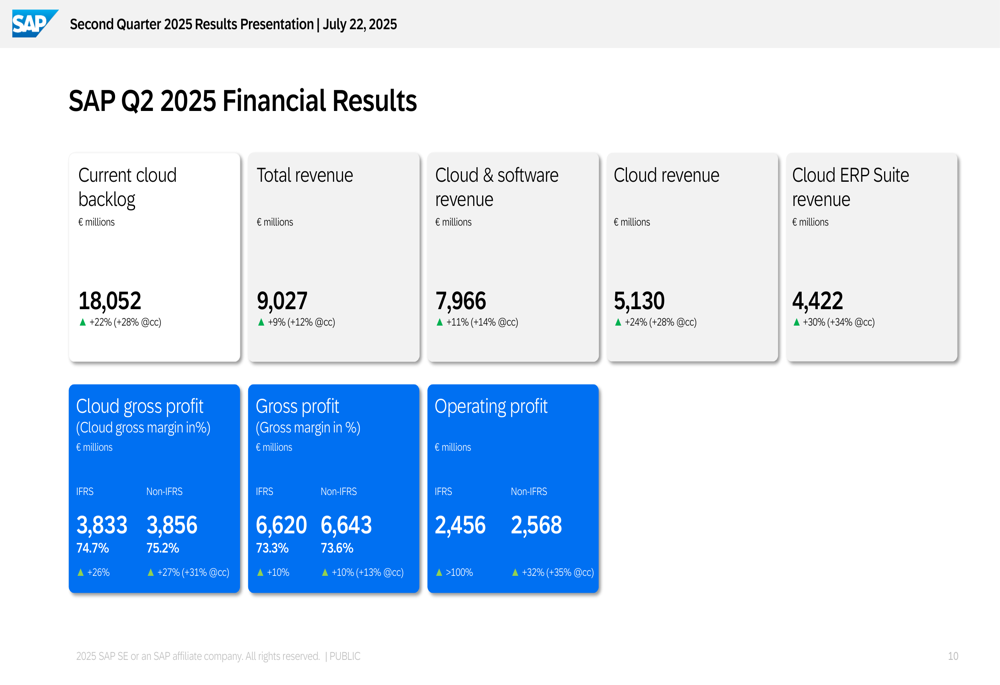The height and width of the screenshot is (685, 1000).
Task: Select the Current cloud backlog card title
Action: tap(127, 187)
